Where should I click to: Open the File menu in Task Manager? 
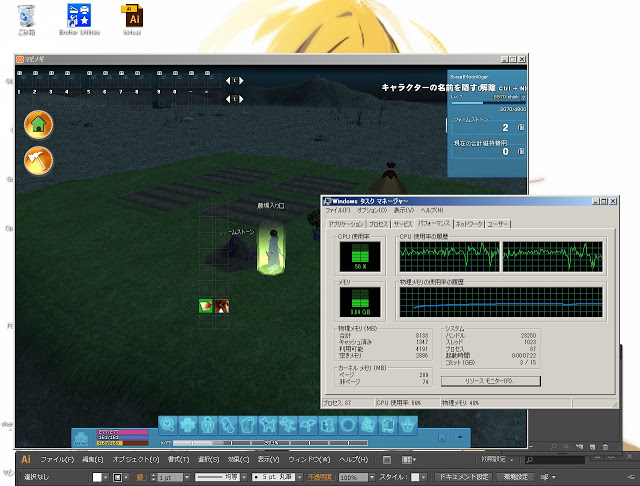338,210
